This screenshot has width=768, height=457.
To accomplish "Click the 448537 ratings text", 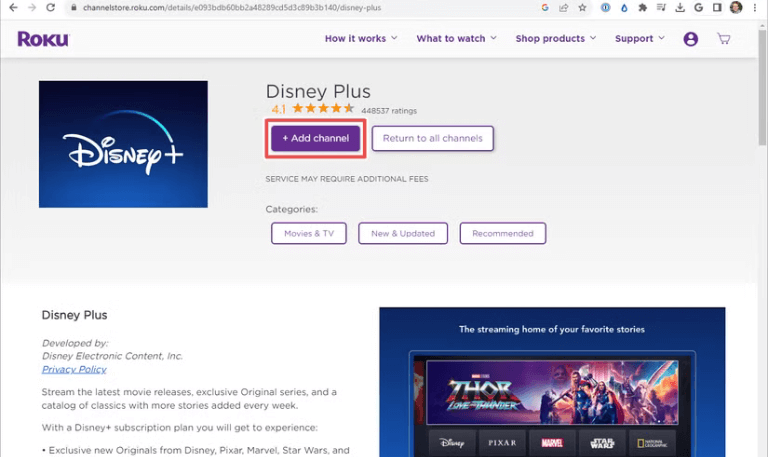I will [389, 111].
